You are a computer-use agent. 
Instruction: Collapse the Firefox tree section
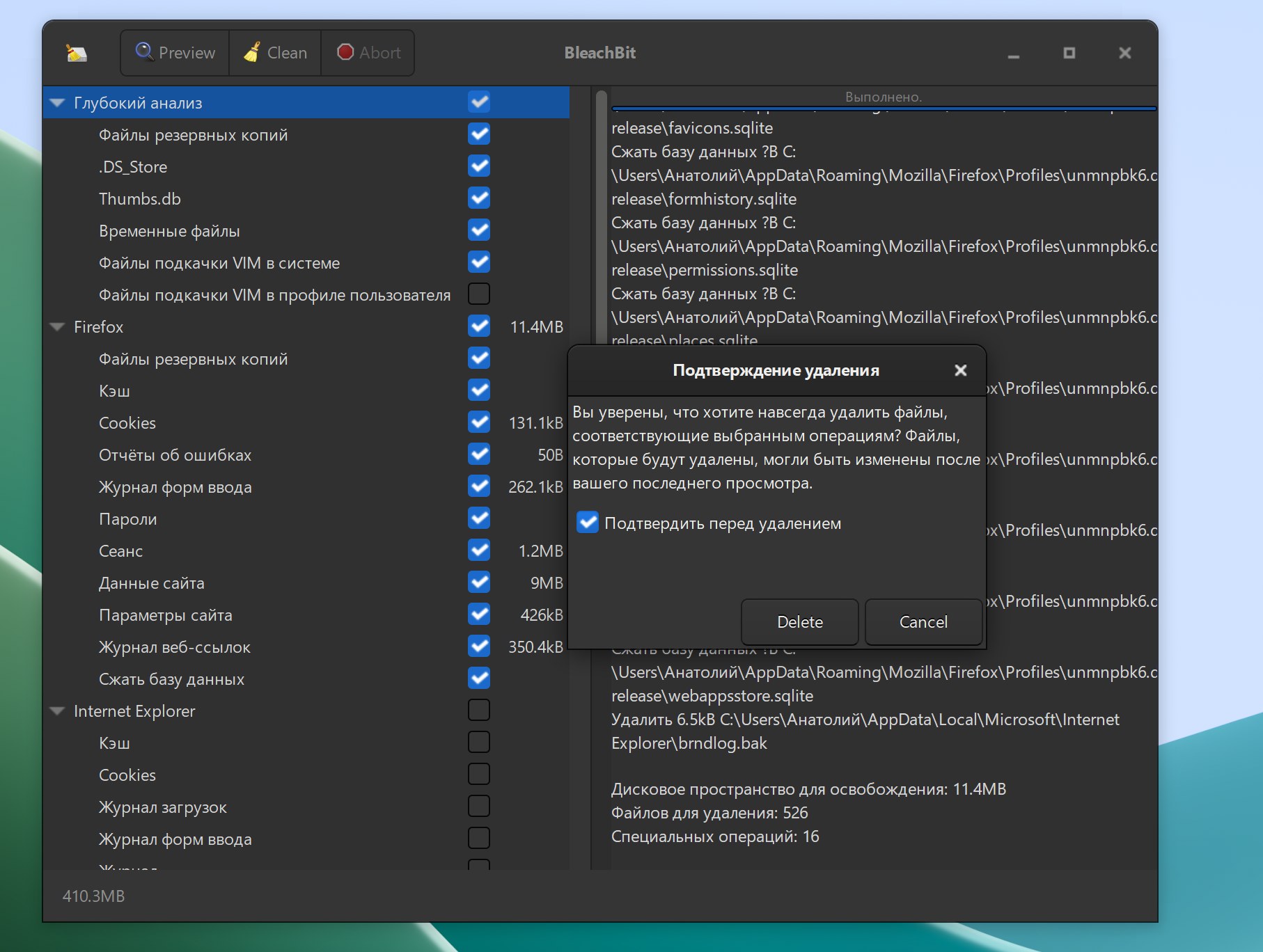[58, 327]
